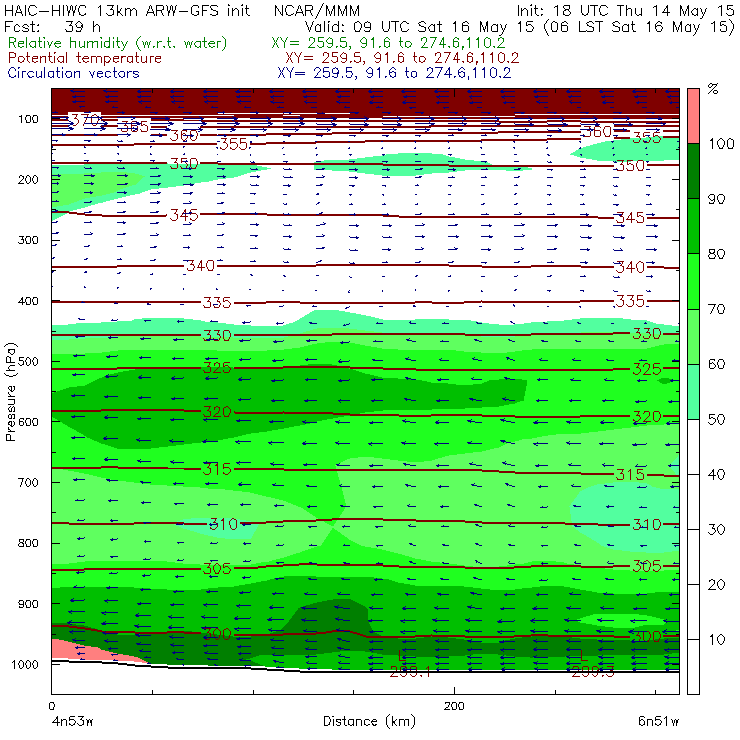This screenshot has width=740, height=740.
Task: Click the 80–90% green colorbar segment
Action: click(693, 226)
